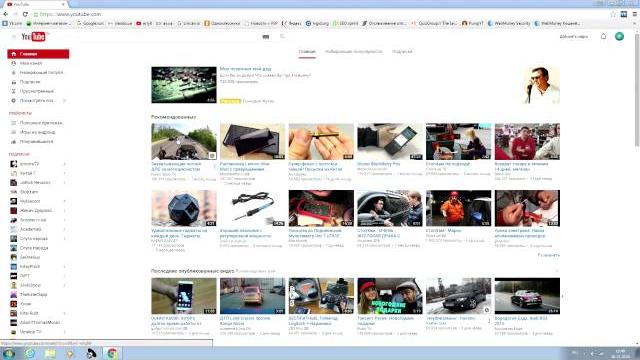The image size is (640, 360).
Task: Open the featured video title link
Action: (x=245, y=69)
